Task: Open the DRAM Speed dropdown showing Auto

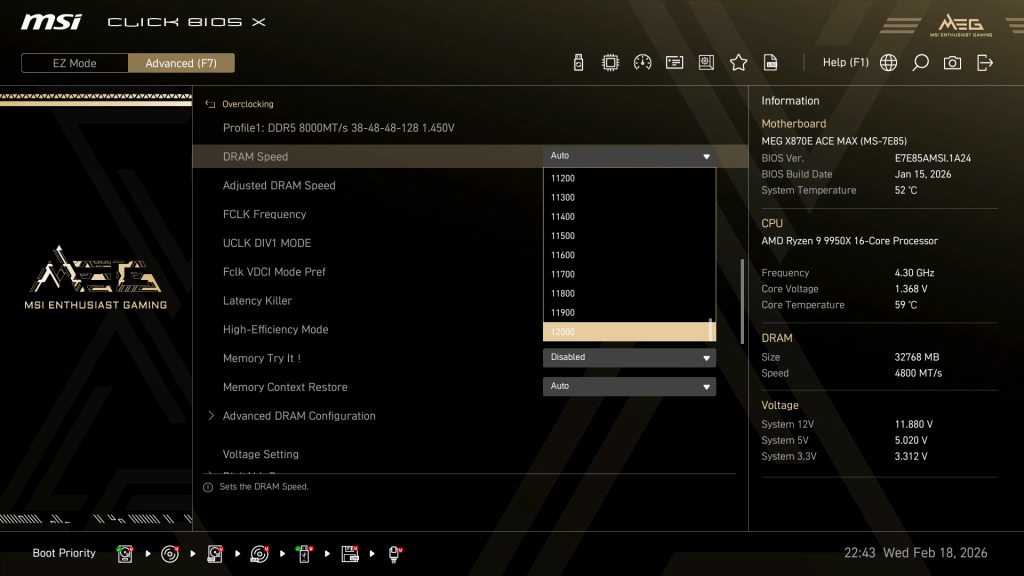Action: (x=629, y=156)
